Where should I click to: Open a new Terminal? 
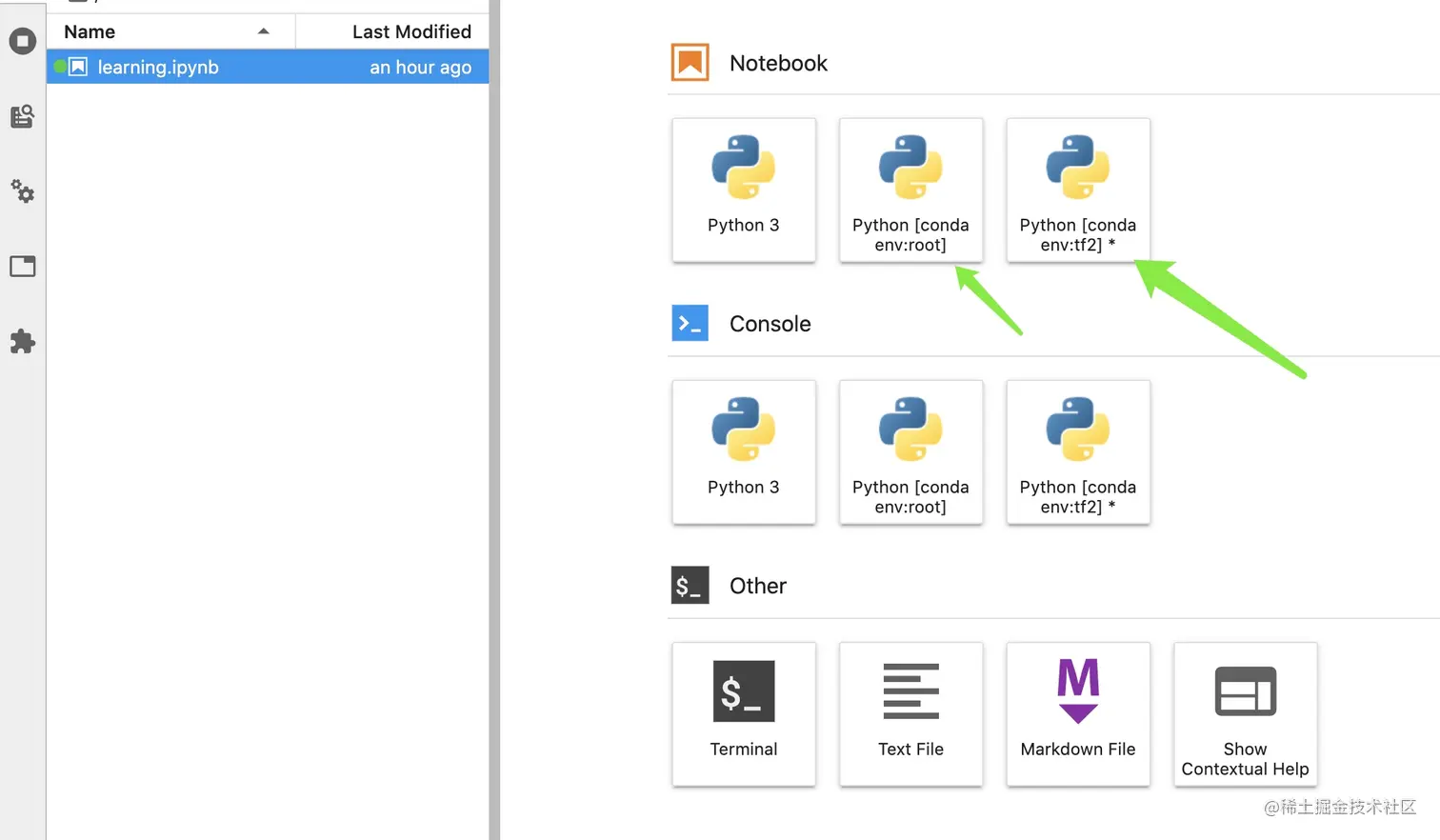(744, 713)
